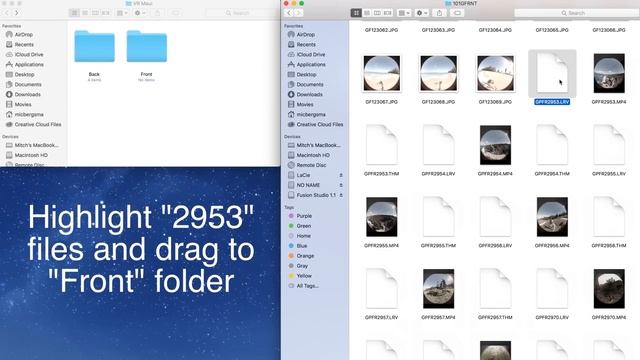Screen dimensions: 640x360
Task: Select file GPFR2953.LRV
Action: tap(552, 74)
